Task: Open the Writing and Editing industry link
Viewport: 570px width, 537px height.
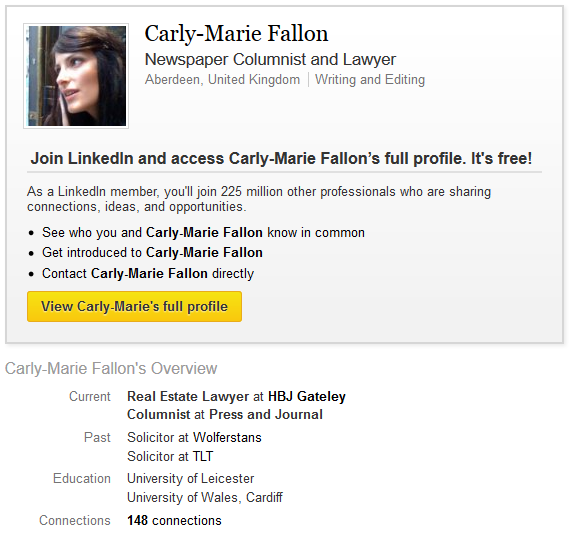Action: click(x=370, y=79)
